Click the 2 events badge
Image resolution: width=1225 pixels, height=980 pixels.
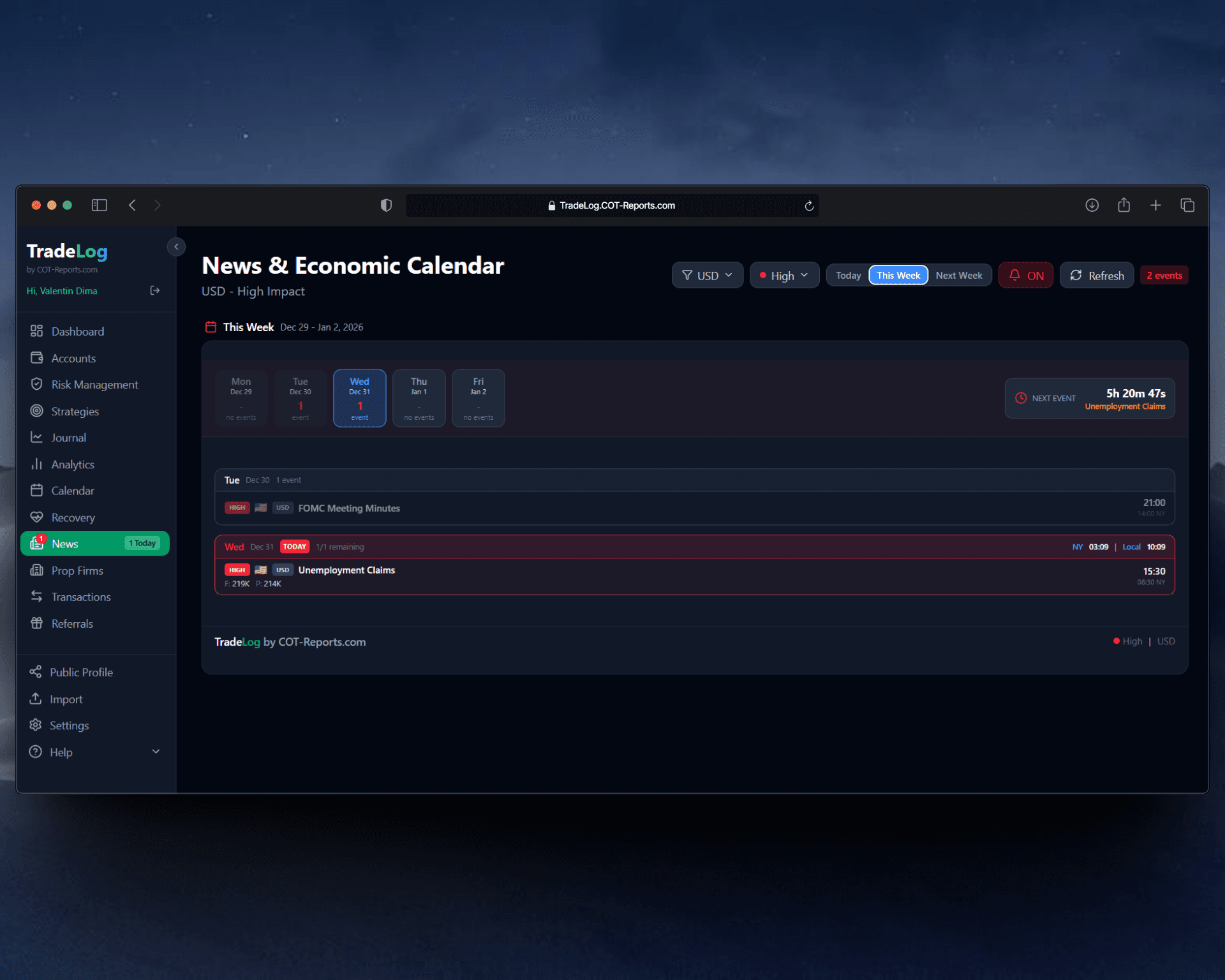pos(1164,276)
